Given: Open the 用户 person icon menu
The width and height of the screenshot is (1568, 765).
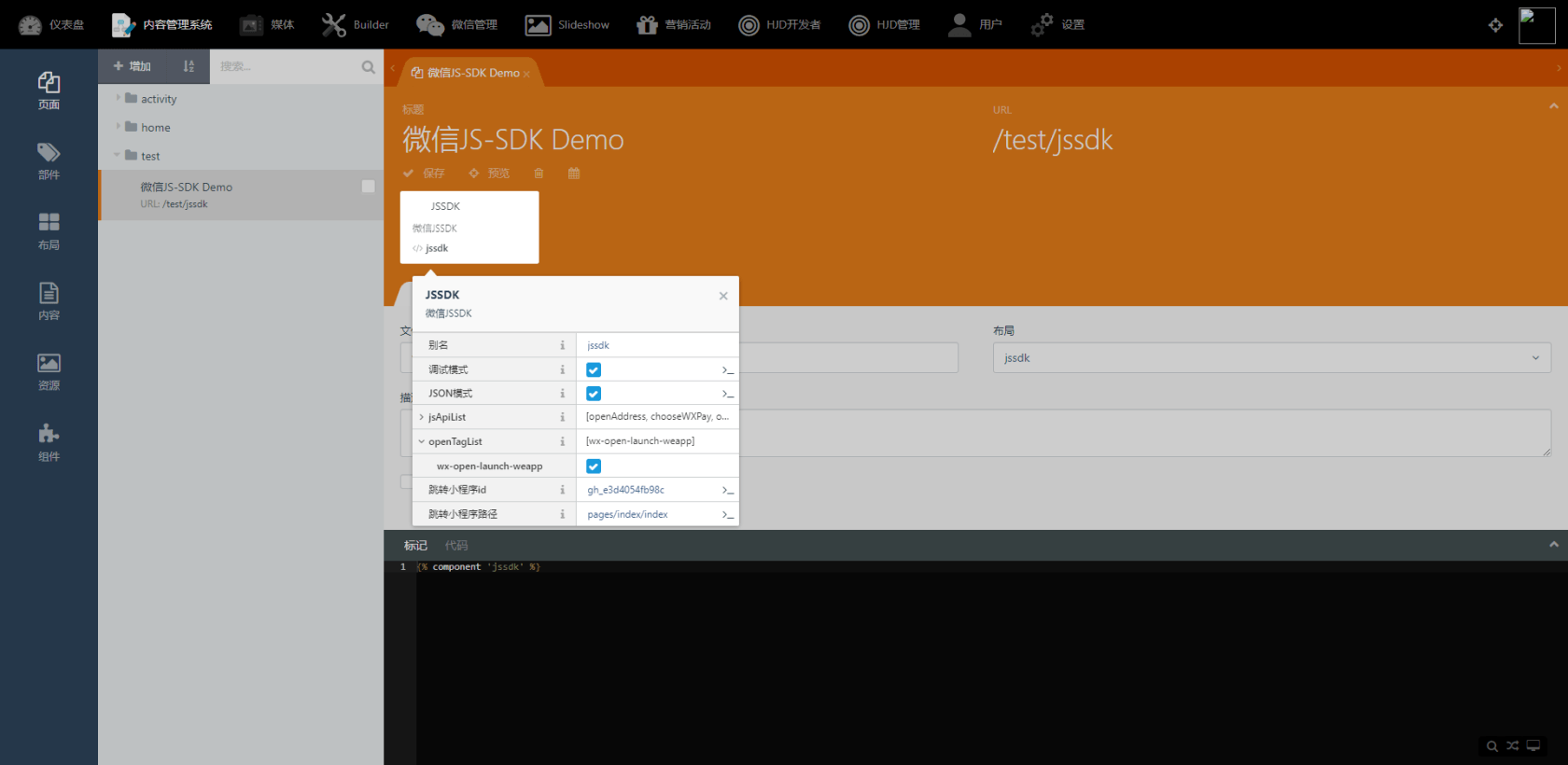Looking at the screenshot, I should tap(974, 25).
